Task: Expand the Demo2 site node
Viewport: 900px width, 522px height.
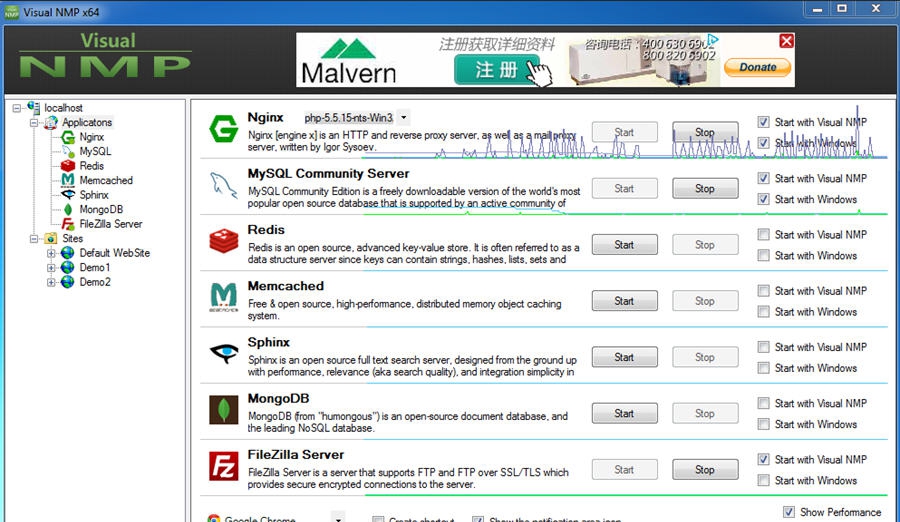Action: tap(51, 282)
